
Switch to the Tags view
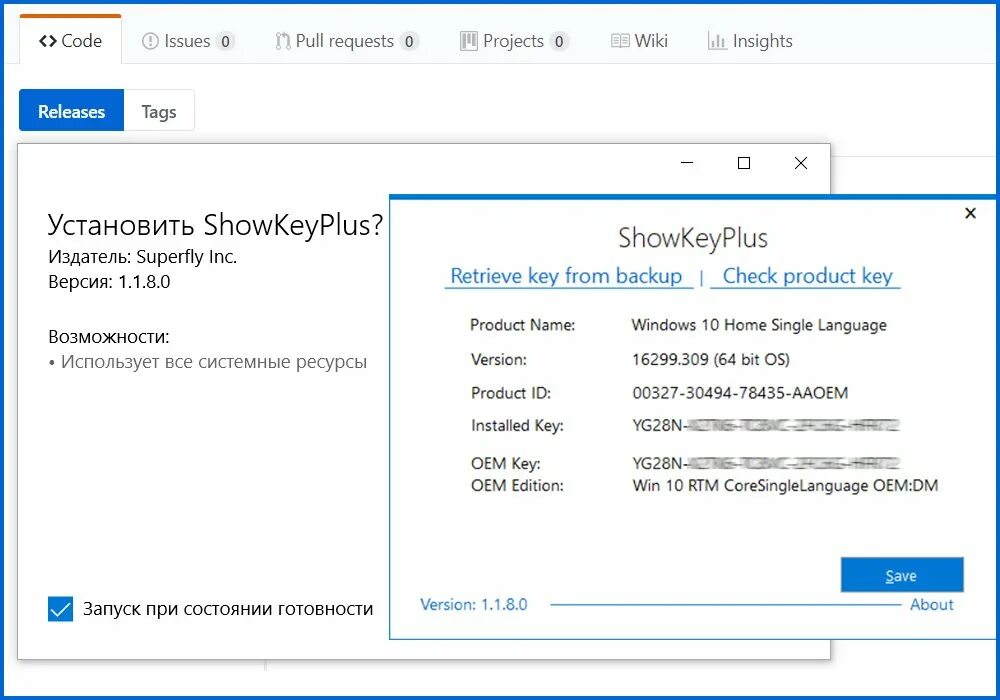(x=159, y=111)
